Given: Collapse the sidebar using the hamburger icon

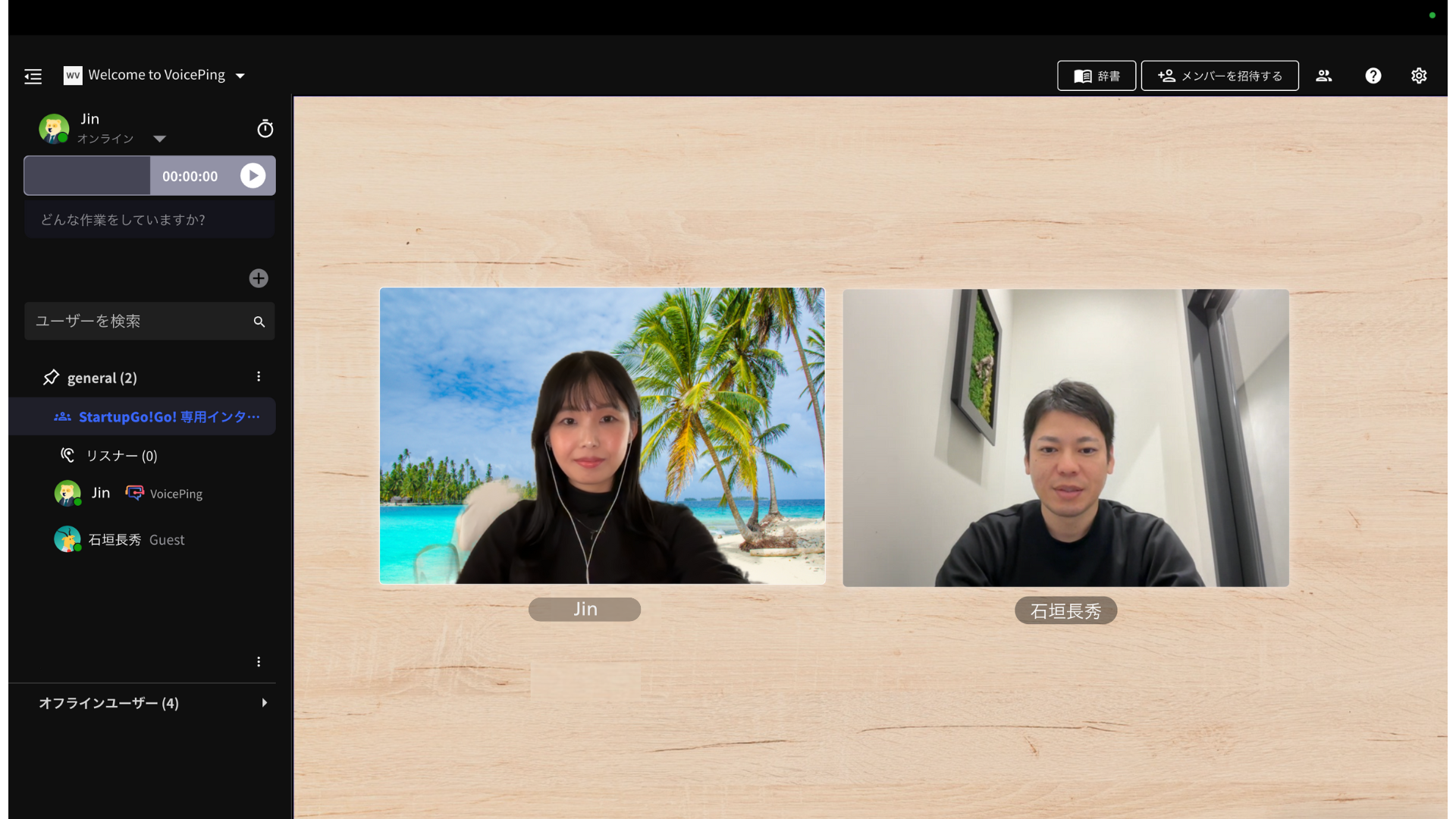Looking at the screenshot, I should pos(33,76).
